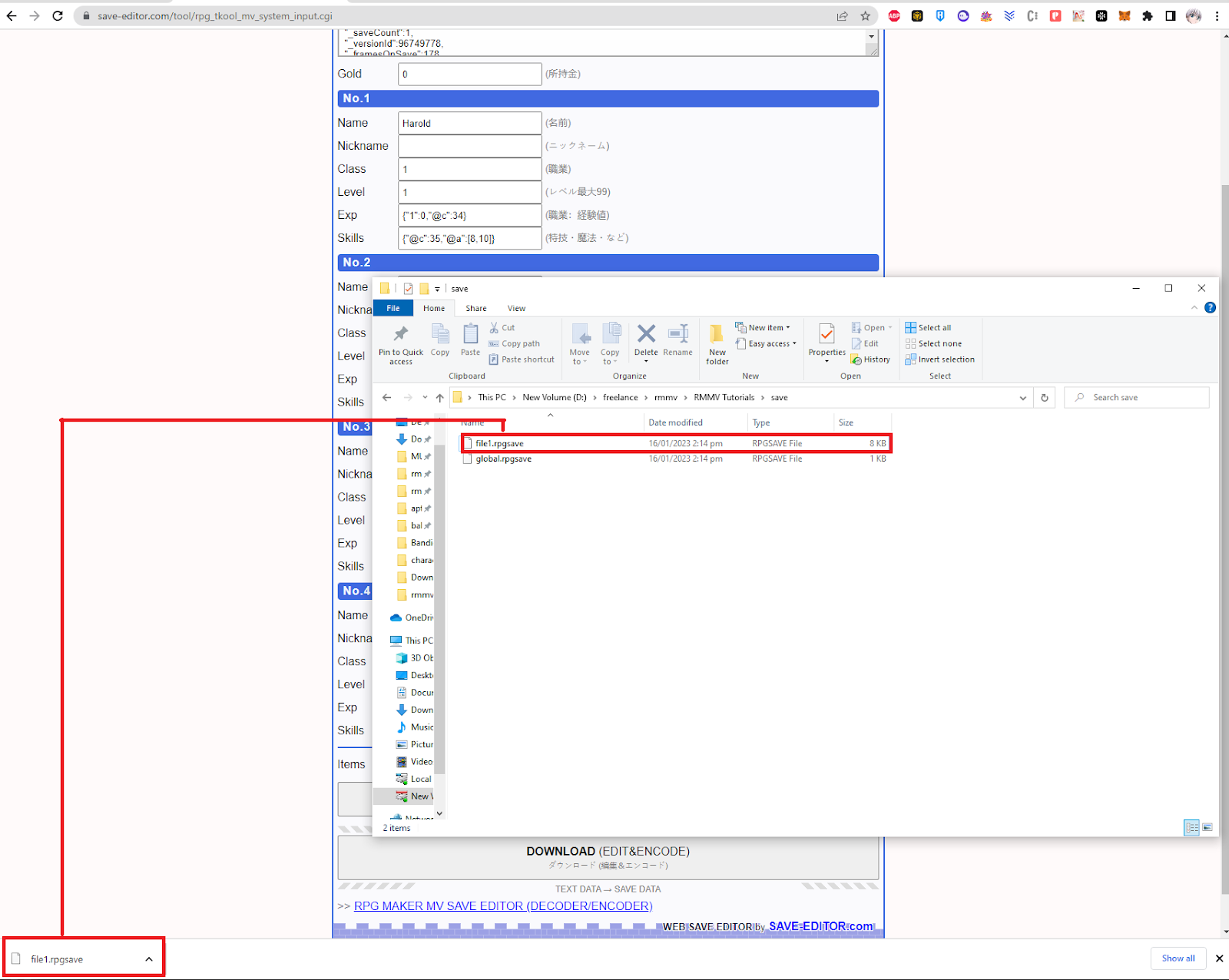Image resolution: width=1229 pixels, height=980 pixels.
Task: Open History in the ribbon
Action: click(870, 359)
